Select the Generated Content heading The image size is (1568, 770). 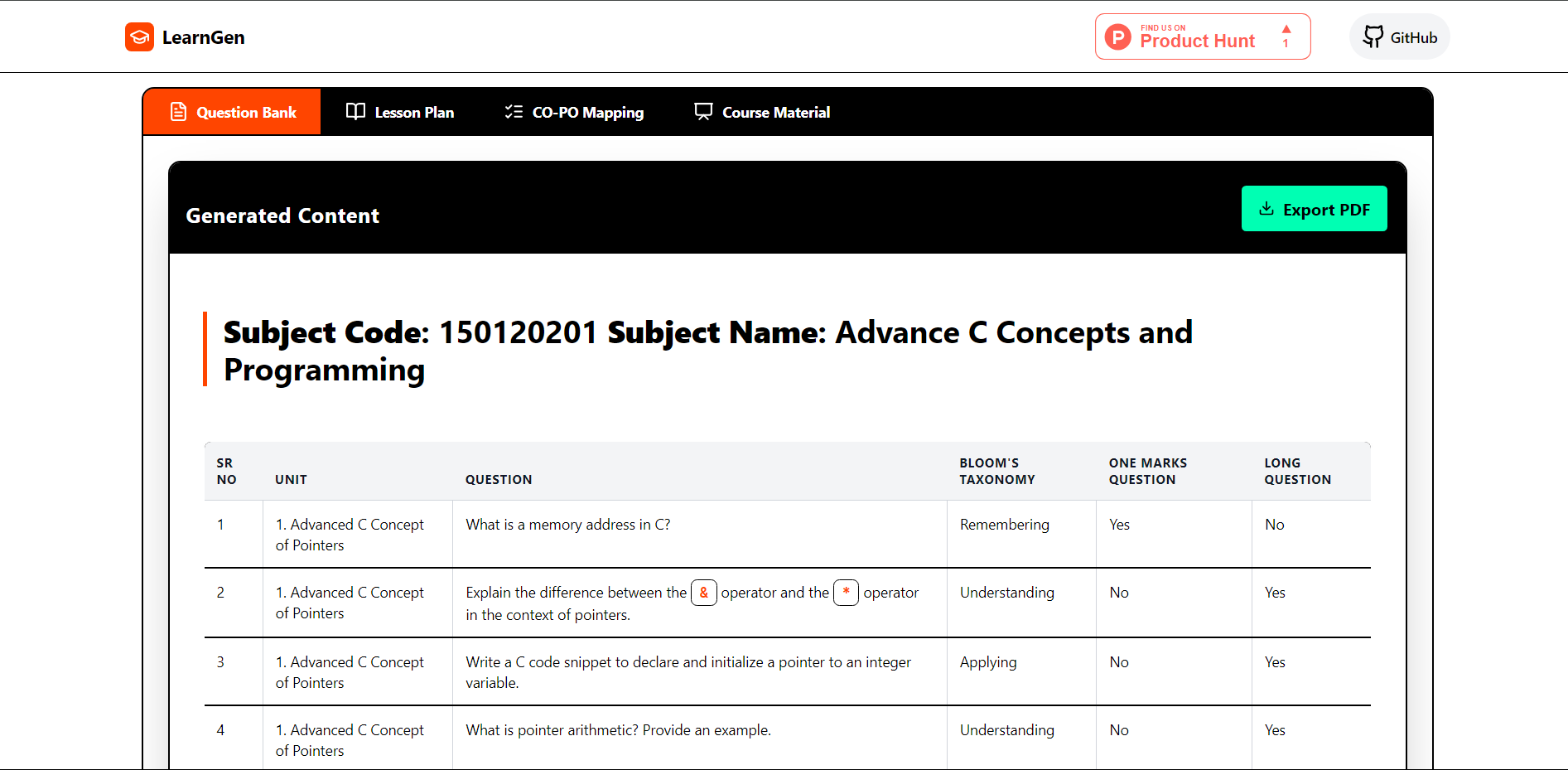point(282,216)
